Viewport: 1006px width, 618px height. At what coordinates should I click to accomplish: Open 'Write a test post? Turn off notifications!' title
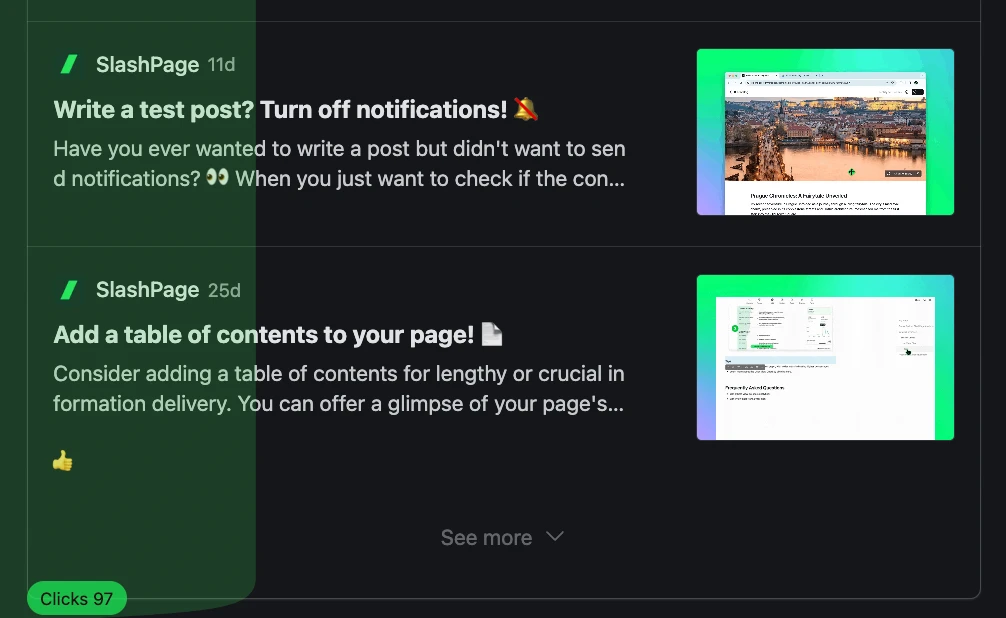tap(280, 110)
